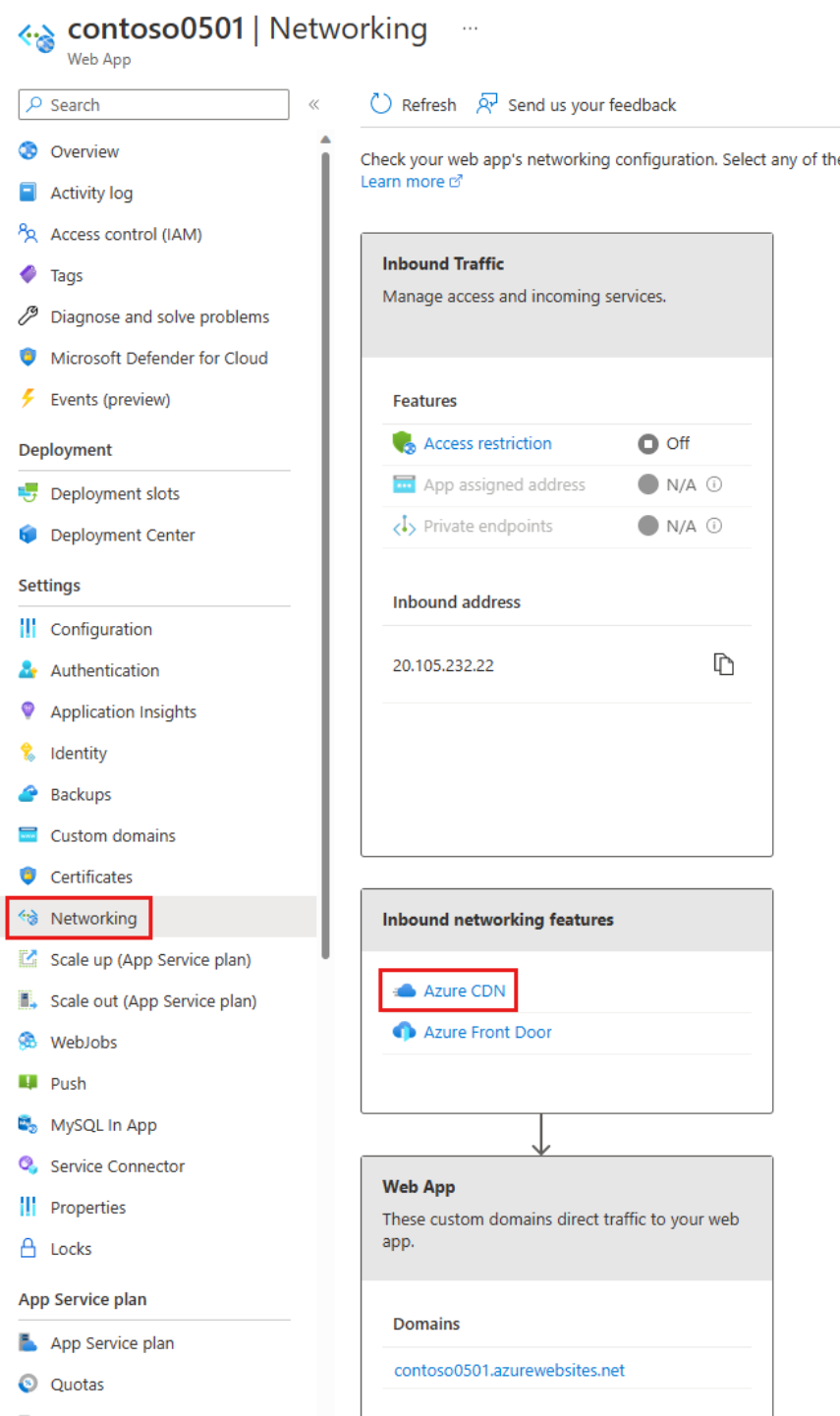Click the App assigned address N/A toggle

tap(646, 484)
